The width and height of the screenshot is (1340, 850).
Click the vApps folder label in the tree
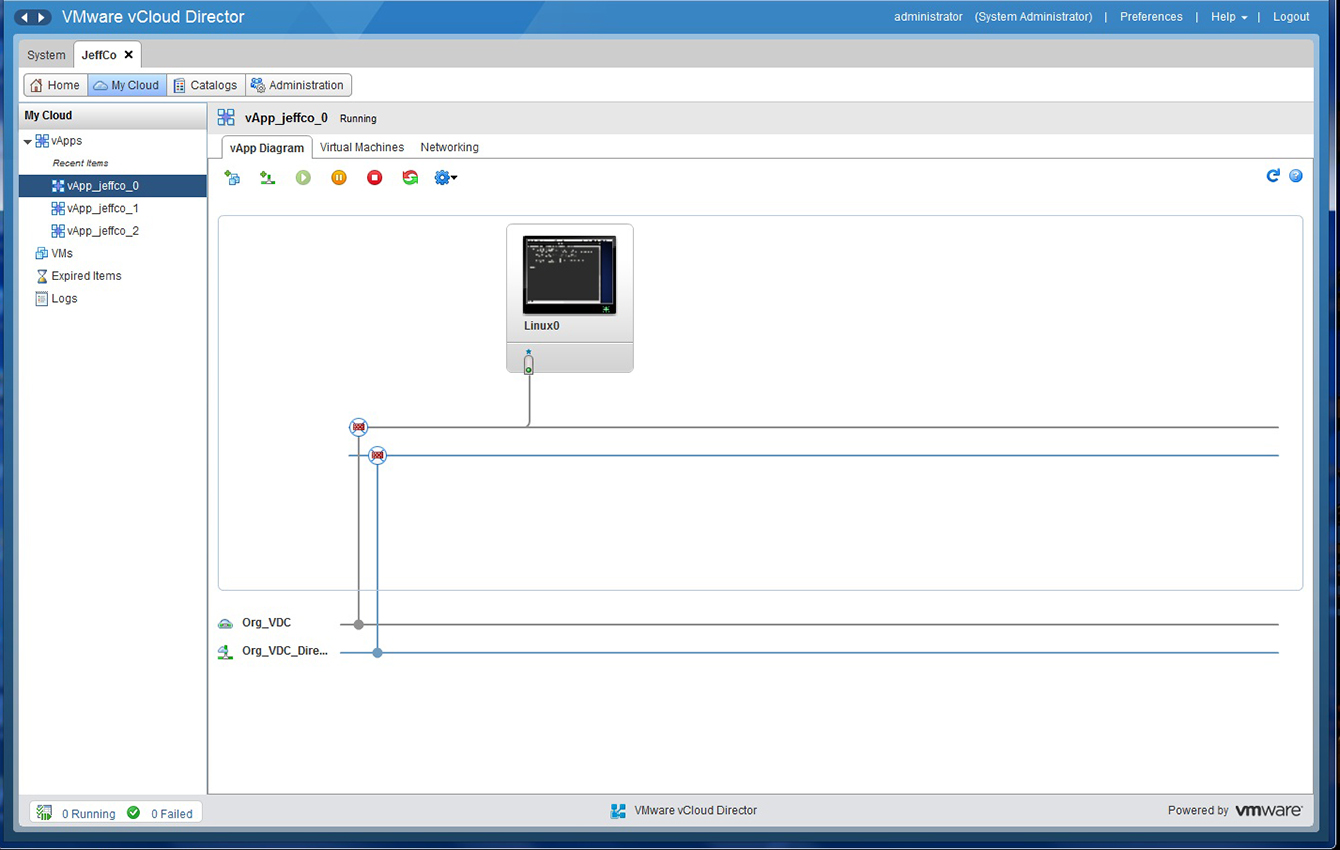coord(67,141)
